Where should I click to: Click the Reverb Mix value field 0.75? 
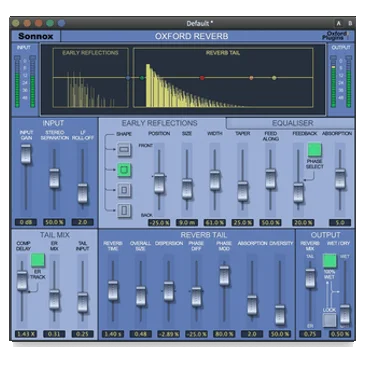[x=310, y=334]
